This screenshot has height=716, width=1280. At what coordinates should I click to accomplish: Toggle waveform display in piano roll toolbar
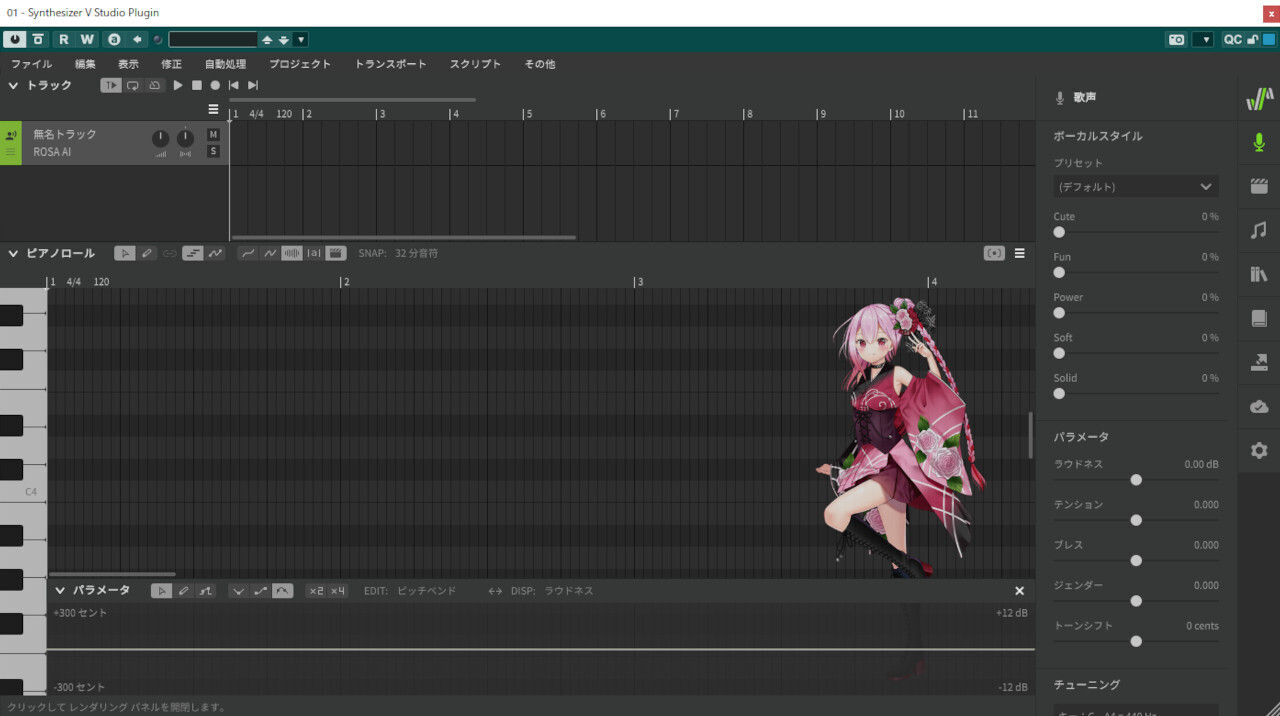coord(292,253)
